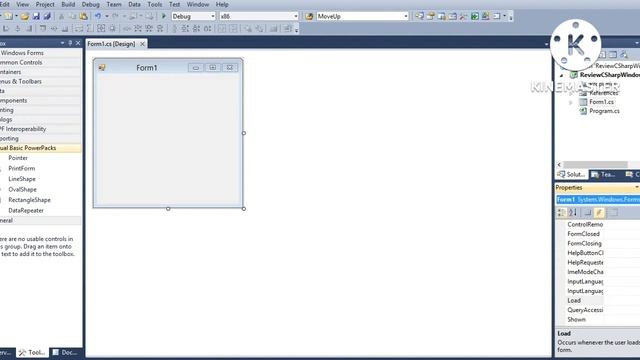Click the Open File folder icon in toolbar

[x=24, y=16]
